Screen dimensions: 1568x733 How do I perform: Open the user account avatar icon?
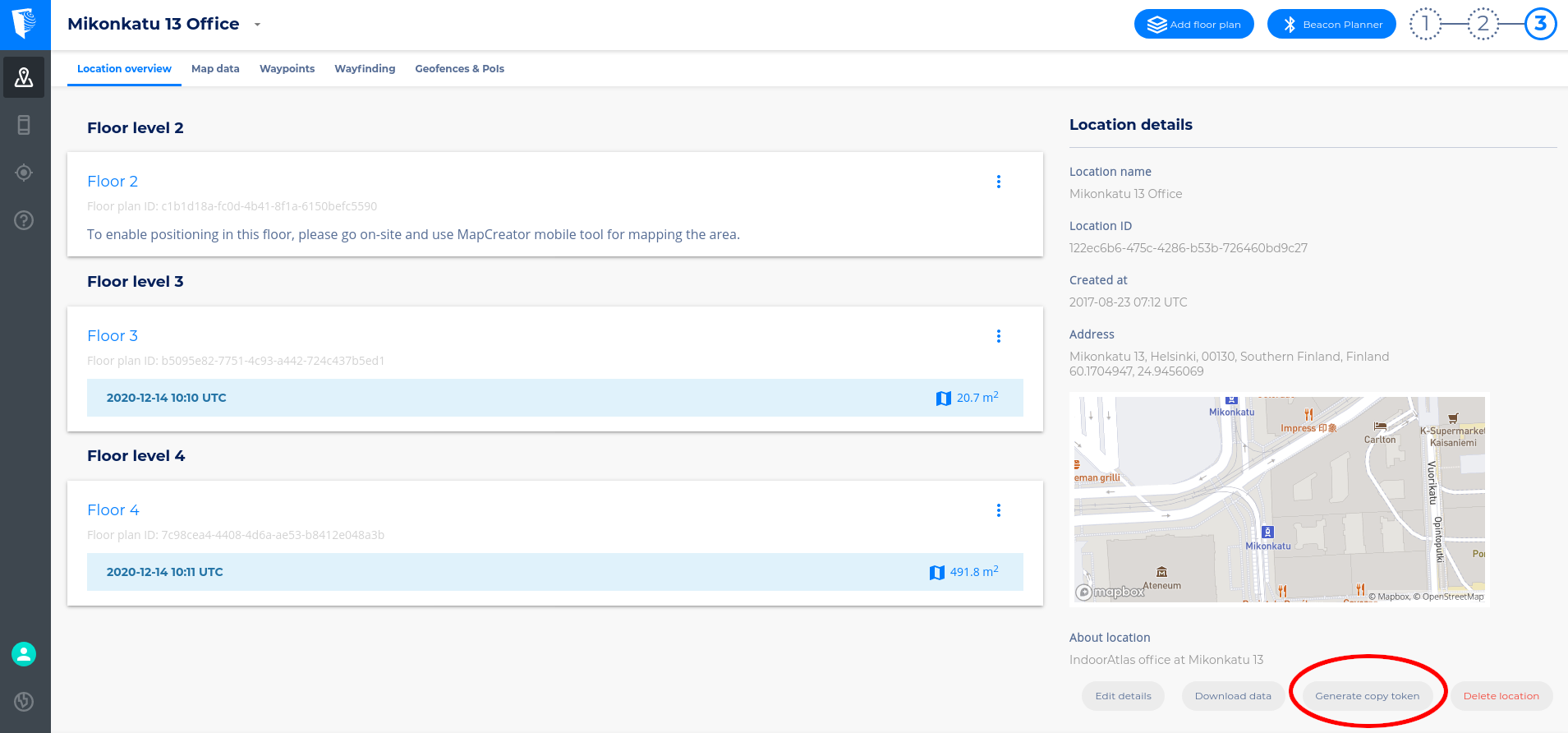[x=24, y=654]
